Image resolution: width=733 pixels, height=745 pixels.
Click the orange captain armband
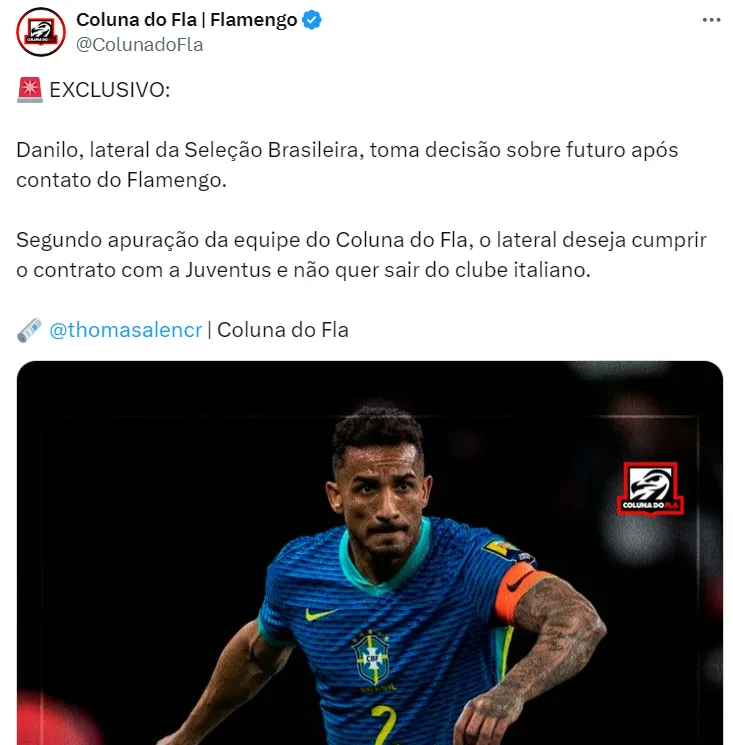(x=519, y=589)
